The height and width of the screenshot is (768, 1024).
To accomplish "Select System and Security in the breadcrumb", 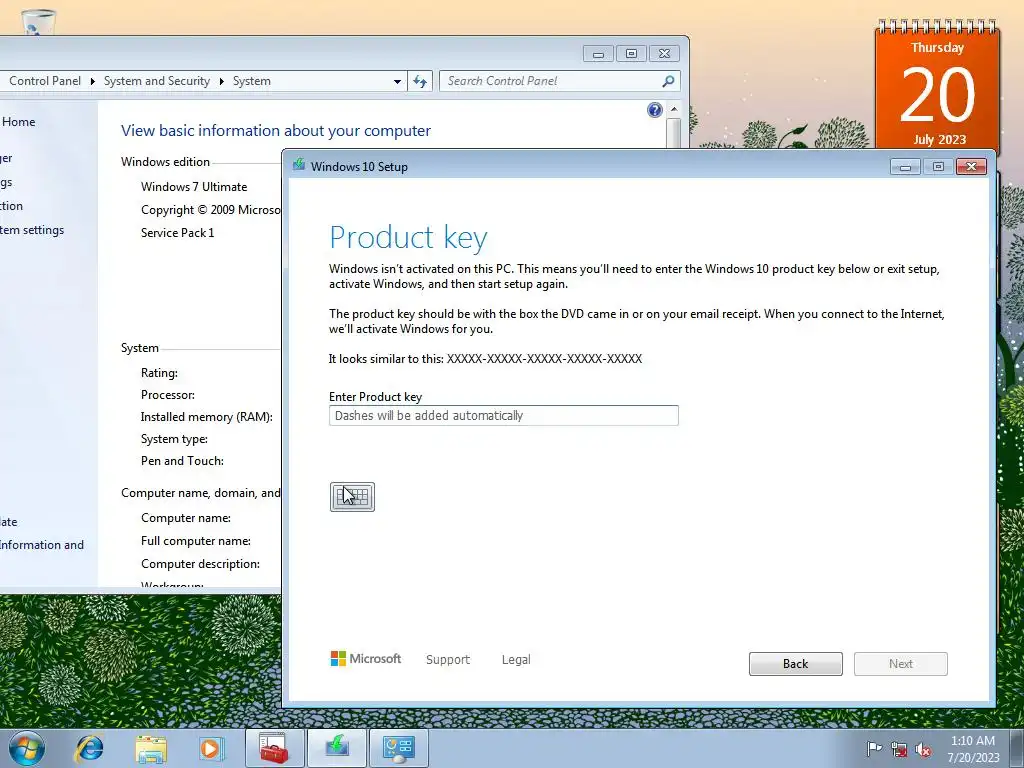I will 157,81.
